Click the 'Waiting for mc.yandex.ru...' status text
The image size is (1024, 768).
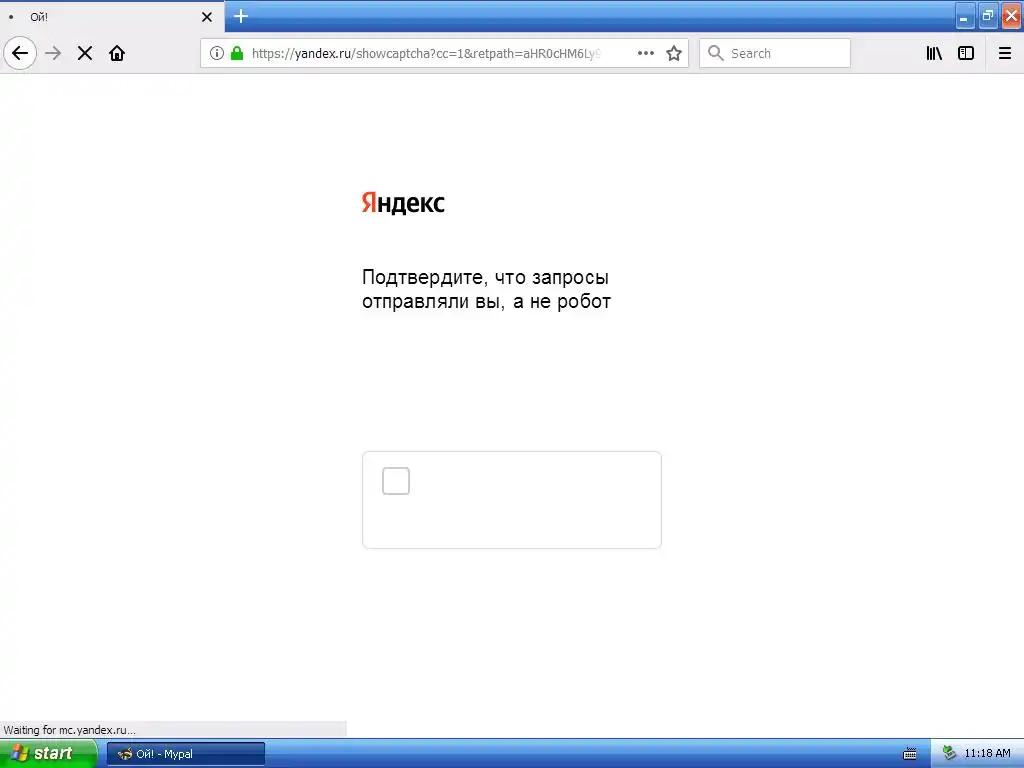[x=69, y=730]
